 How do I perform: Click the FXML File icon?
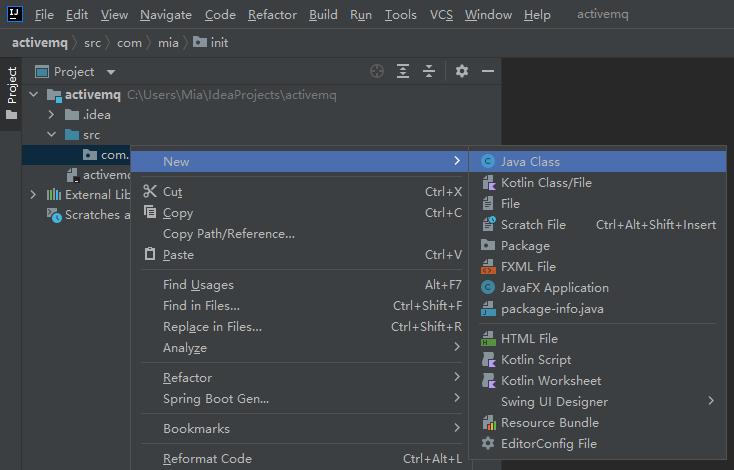pyautogui.click(x=488, y=266)
